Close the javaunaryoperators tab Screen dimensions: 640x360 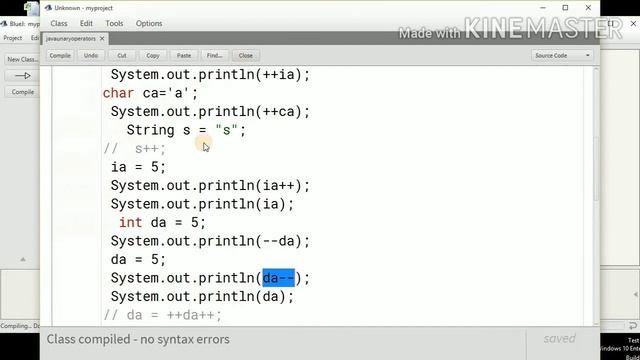tap(102, 39)
